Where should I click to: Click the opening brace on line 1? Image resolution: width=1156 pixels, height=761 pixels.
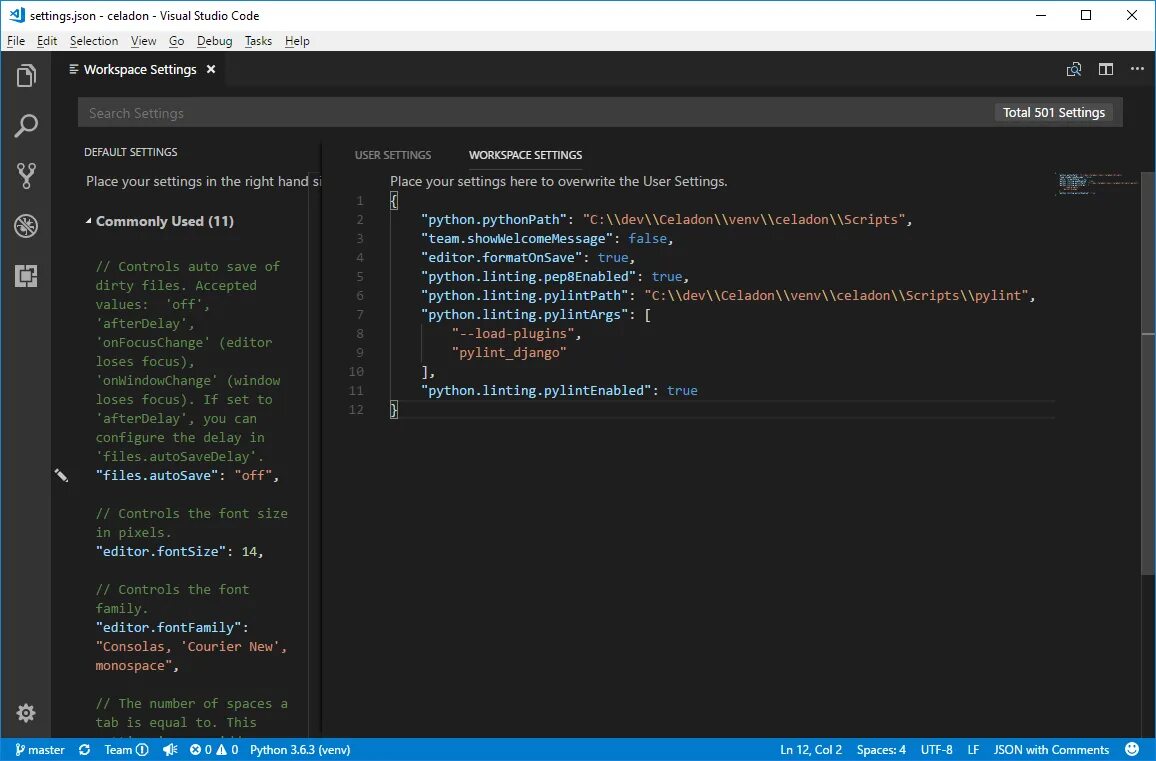point(394,201)
